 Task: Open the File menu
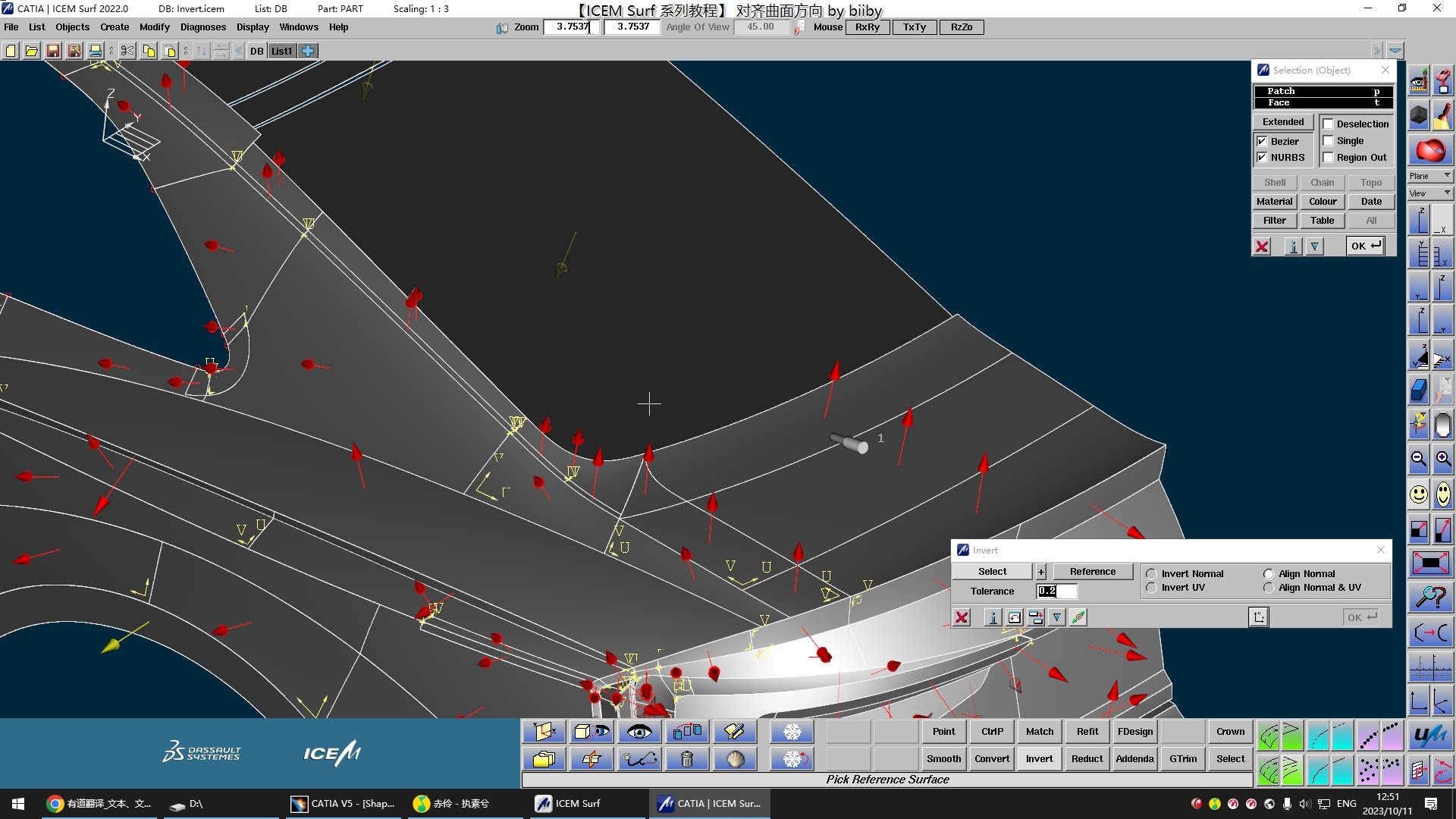tap(11, 27)
